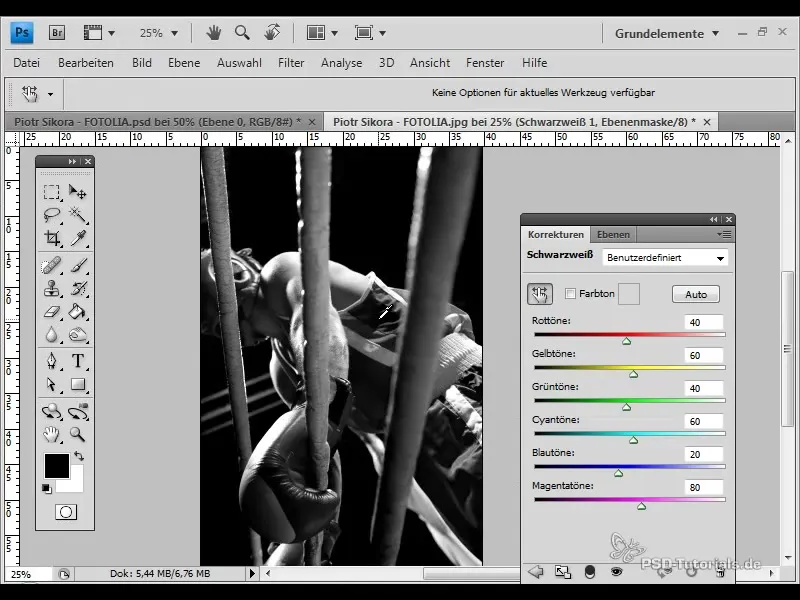
Task: Click the Magentatöne slider handle
Action: pos(642,506)
